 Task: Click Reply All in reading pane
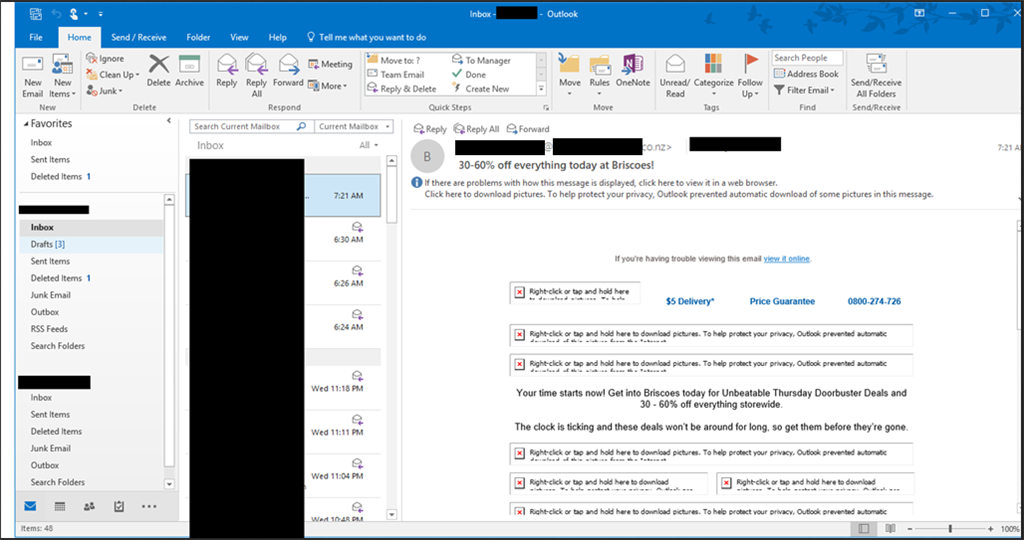click(x=476, y=129)
